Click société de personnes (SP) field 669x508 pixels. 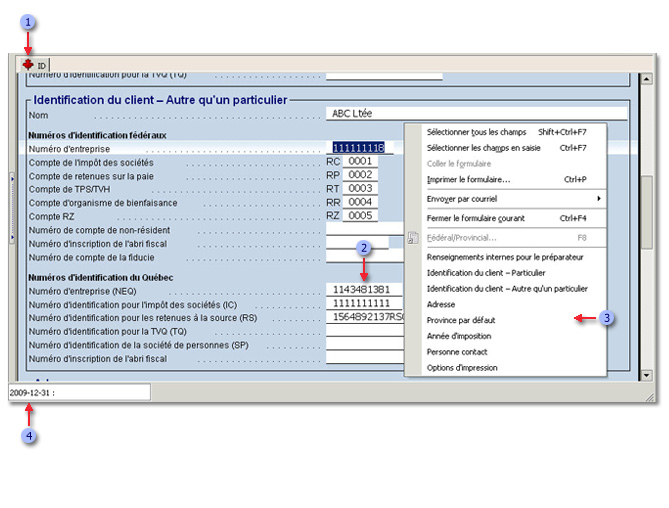point(365,345)
